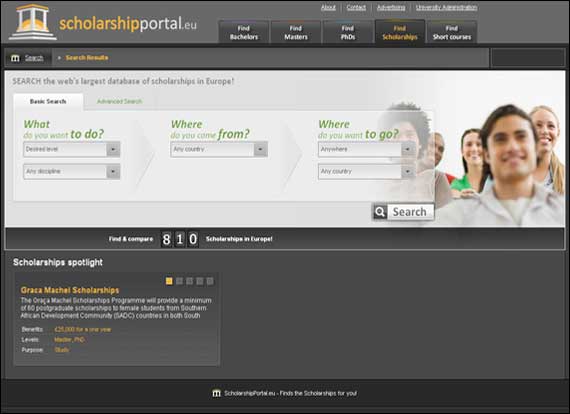The height and width of the screenshot is (414, 570).
Task: Open the 'come from' Any country dropdown
Action: [x=219, y=149]
